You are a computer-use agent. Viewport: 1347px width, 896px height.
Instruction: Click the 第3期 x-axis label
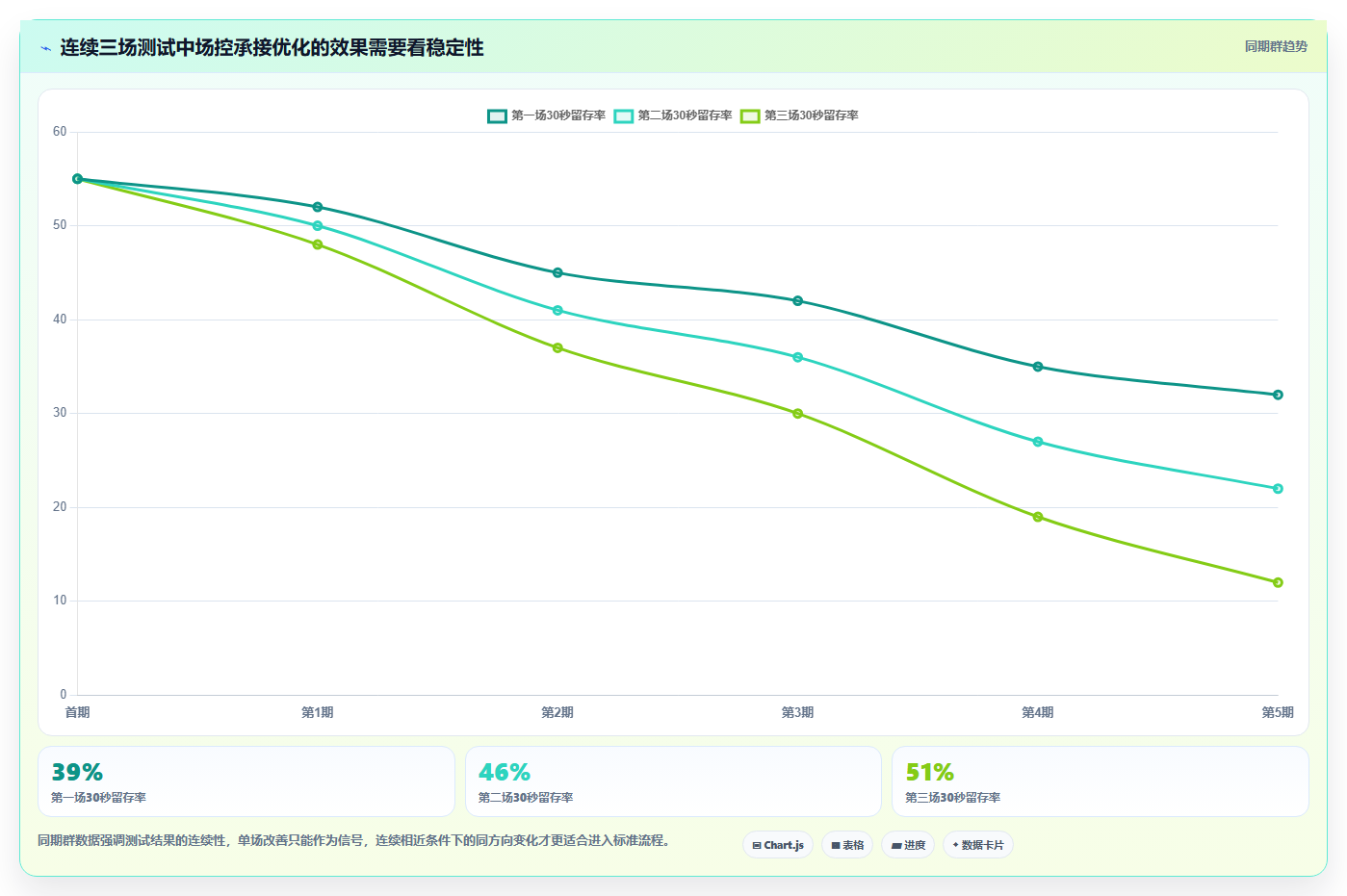[798, 712]
